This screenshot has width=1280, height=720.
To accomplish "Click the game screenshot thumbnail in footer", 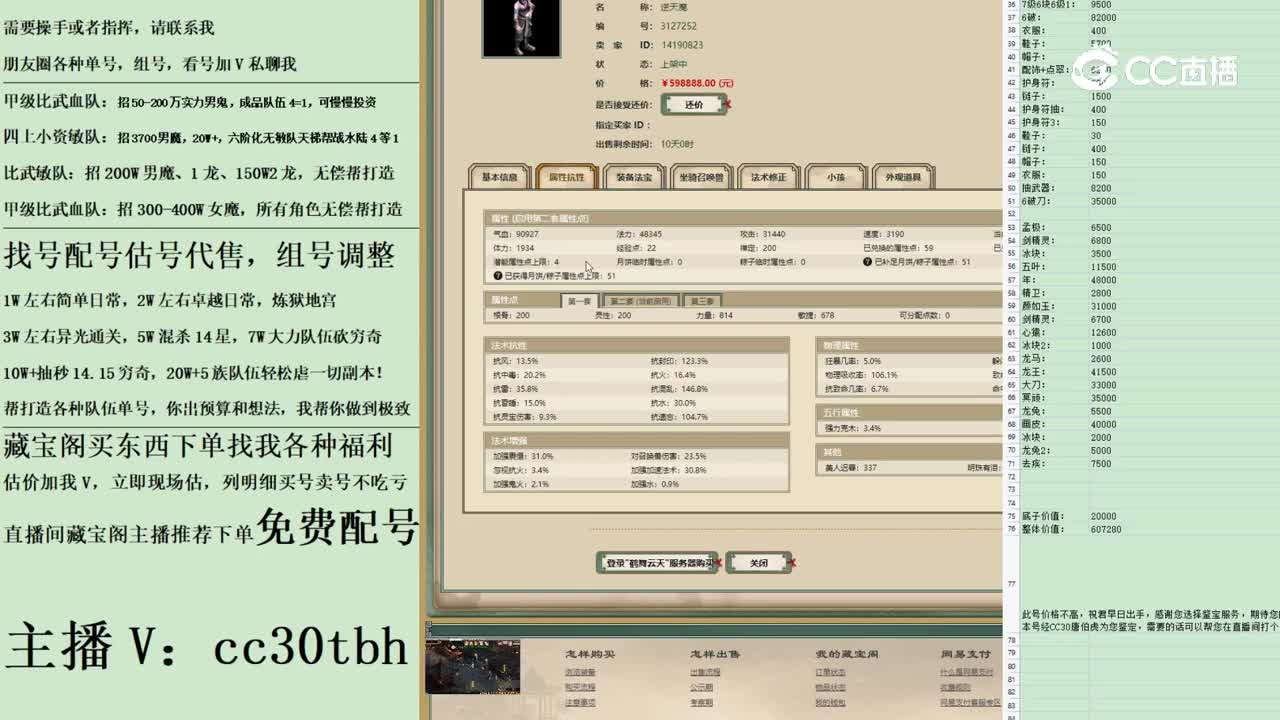I will 472,667.
